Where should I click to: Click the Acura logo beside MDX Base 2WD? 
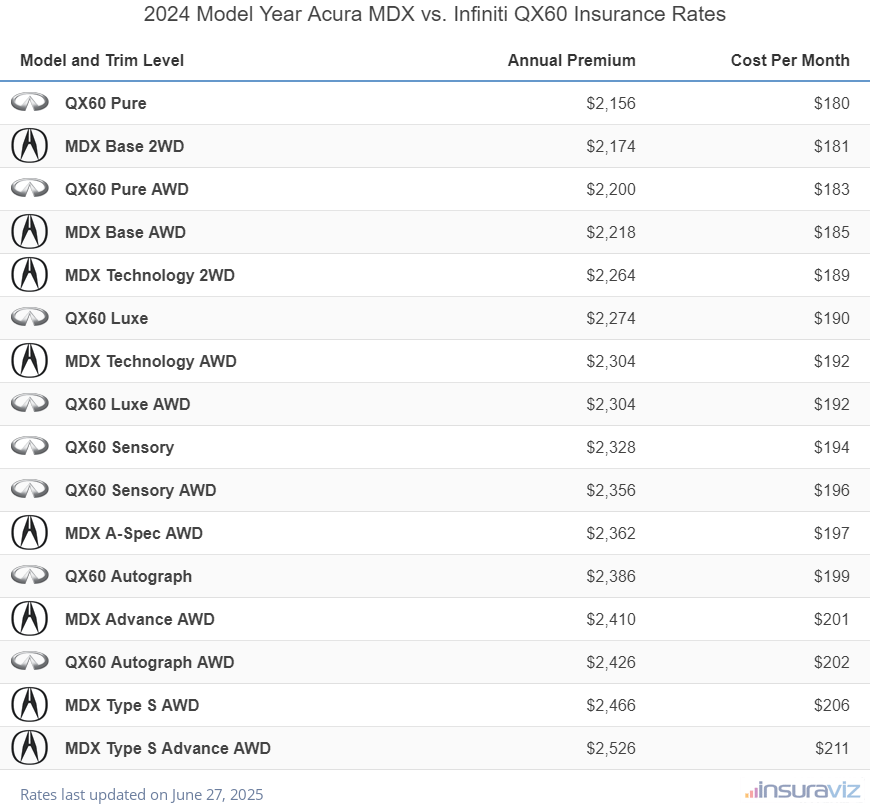30,145
